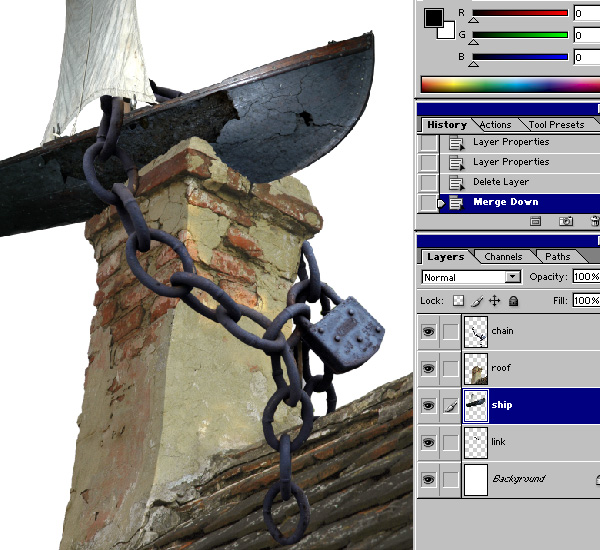Click the G value input field
Viewport: 600px width, 550px height.
587,35
